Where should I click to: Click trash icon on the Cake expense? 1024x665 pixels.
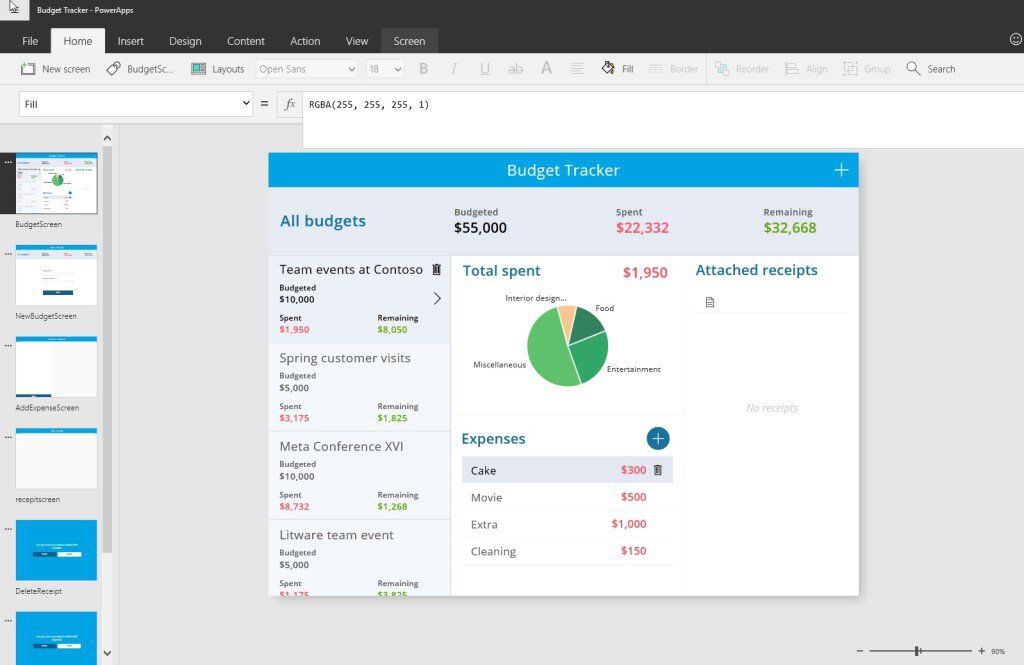(658, 470)
